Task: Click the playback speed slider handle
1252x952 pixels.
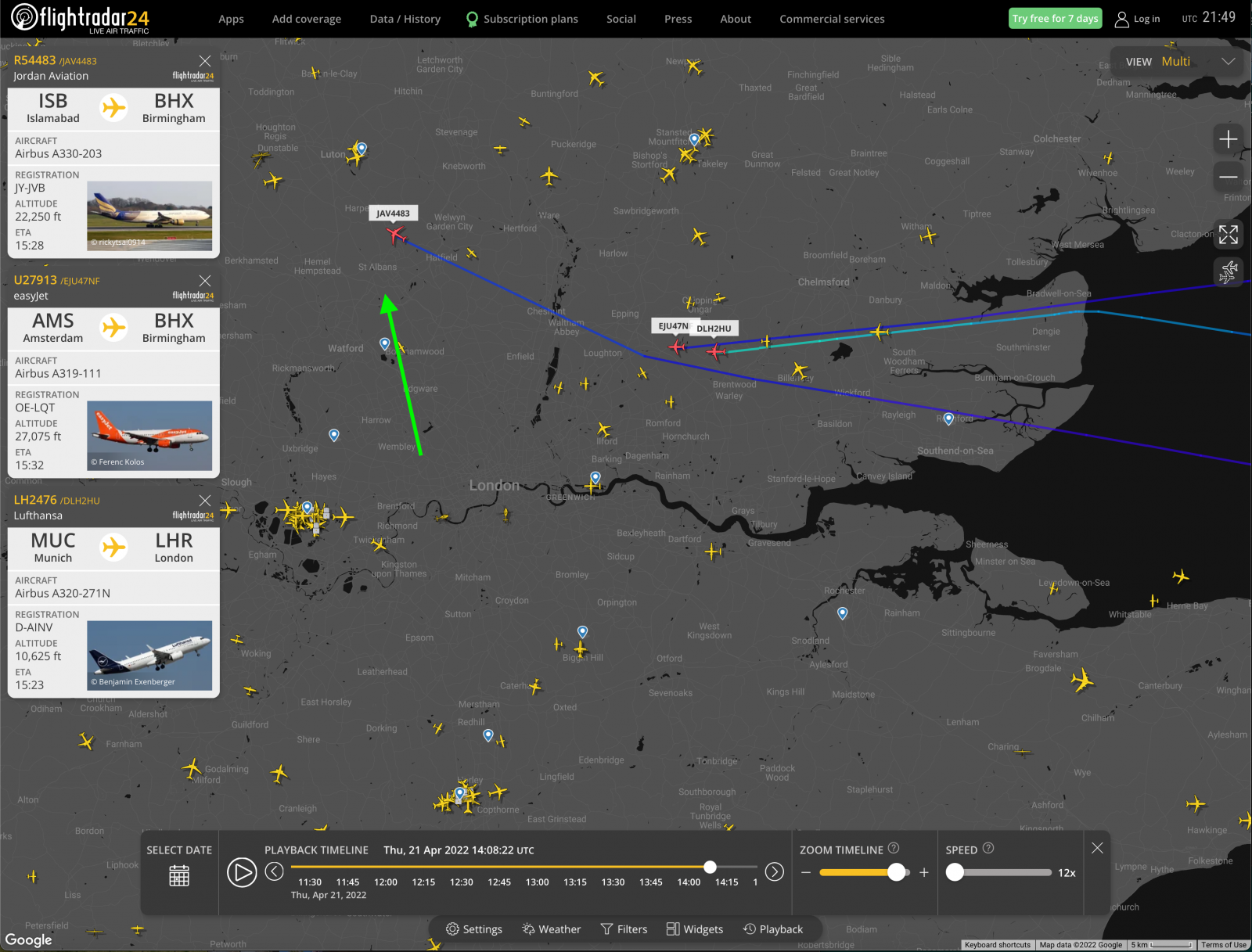Action: (955, 872)
